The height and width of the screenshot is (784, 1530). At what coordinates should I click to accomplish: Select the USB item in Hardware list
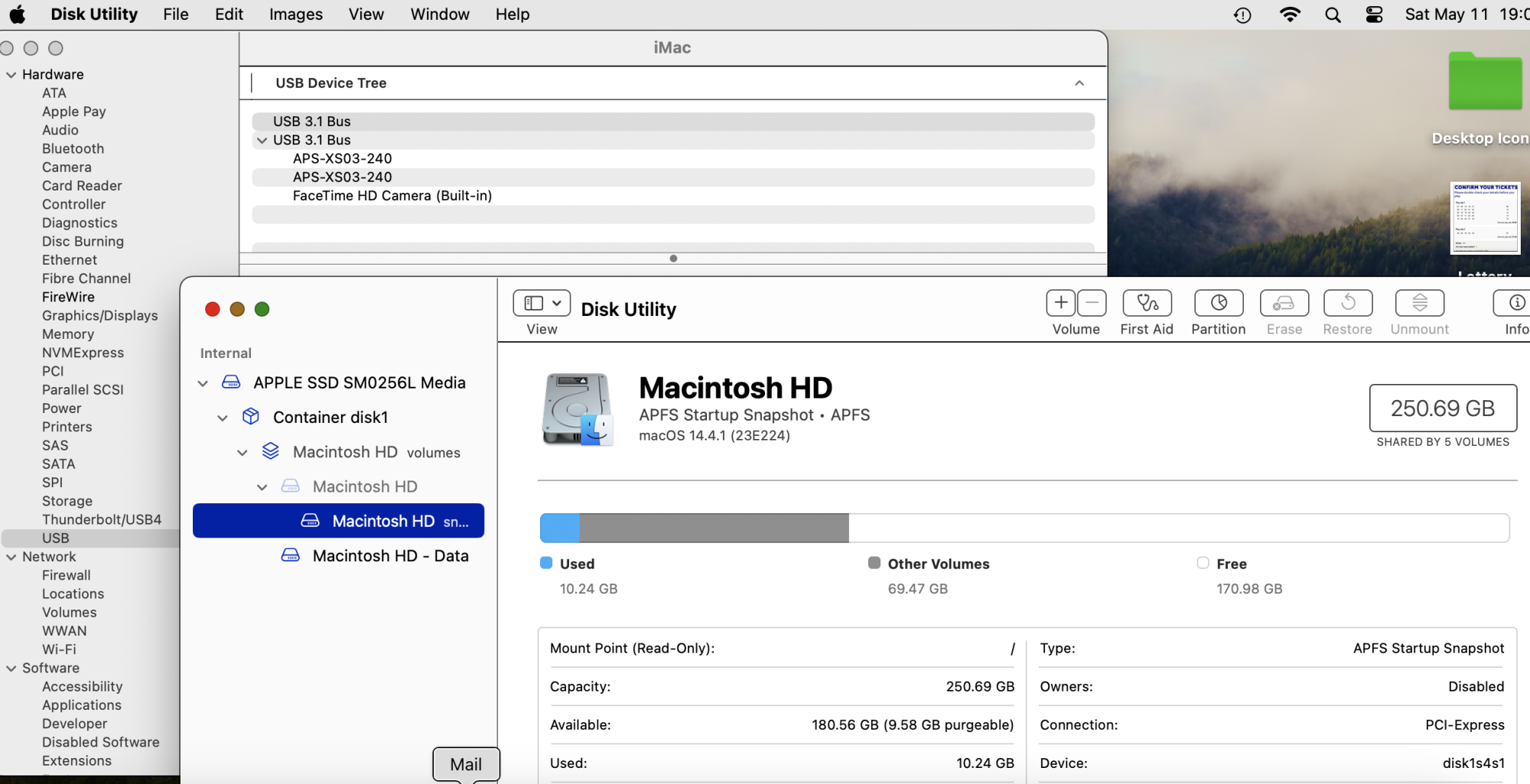pyautogui.click(x=91, y=538)
